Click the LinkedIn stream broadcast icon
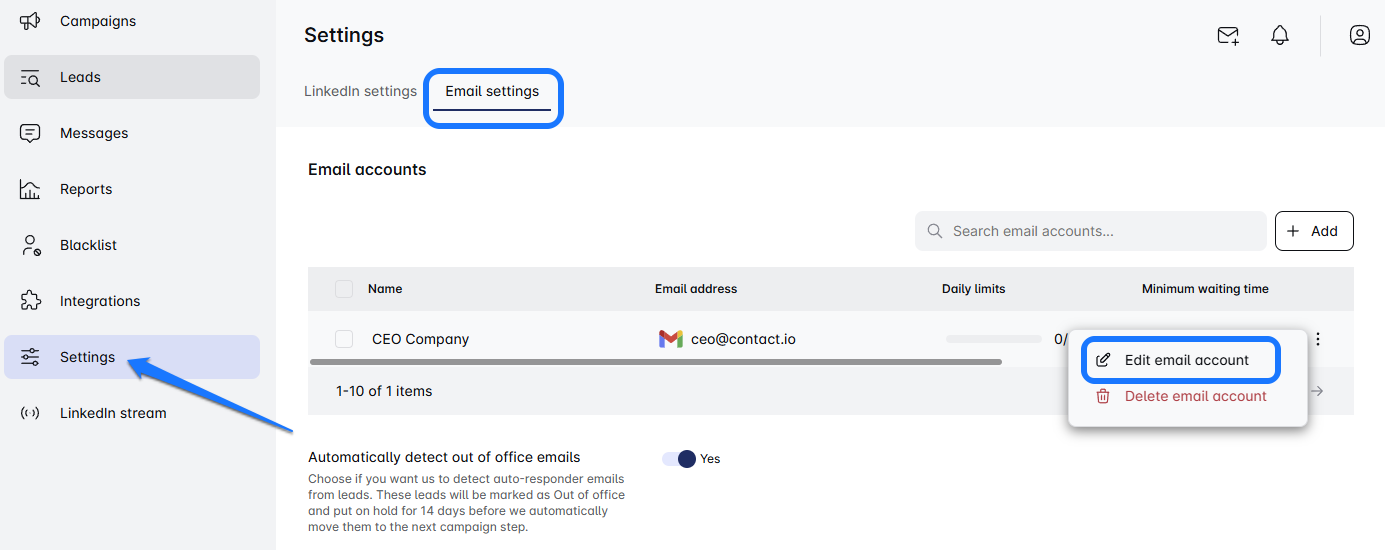The height and width of the screenshot is (550, 1385). [x=30, y=413]
